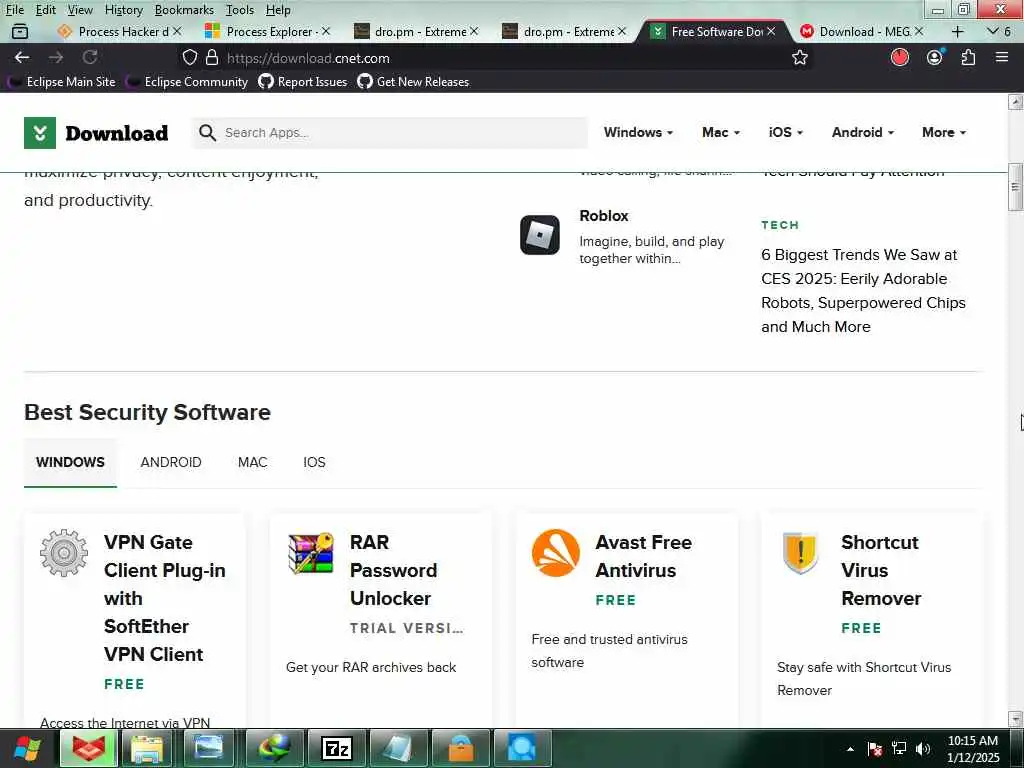List all open tabs
The height and width of the screenshot is (768, 1024).
[999, 31]
